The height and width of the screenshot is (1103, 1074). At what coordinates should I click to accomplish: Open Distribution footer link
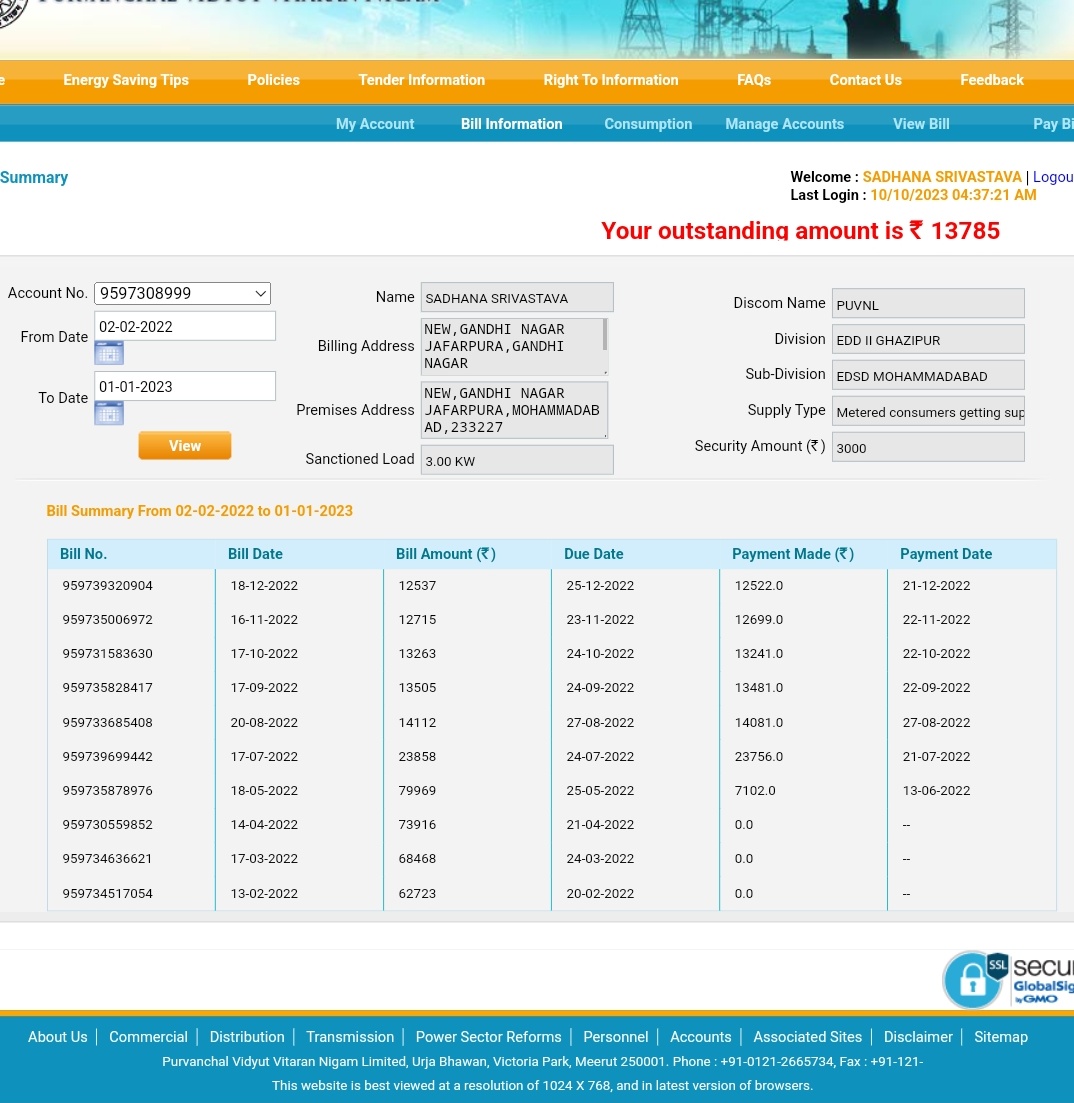pos(247,1037)
